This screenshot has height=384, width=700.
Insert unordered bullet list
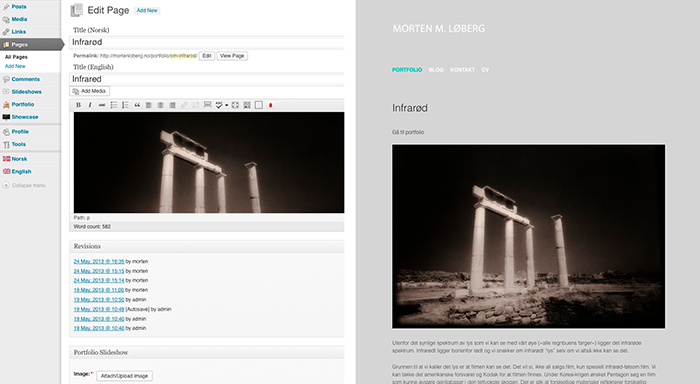coord(114,105)
